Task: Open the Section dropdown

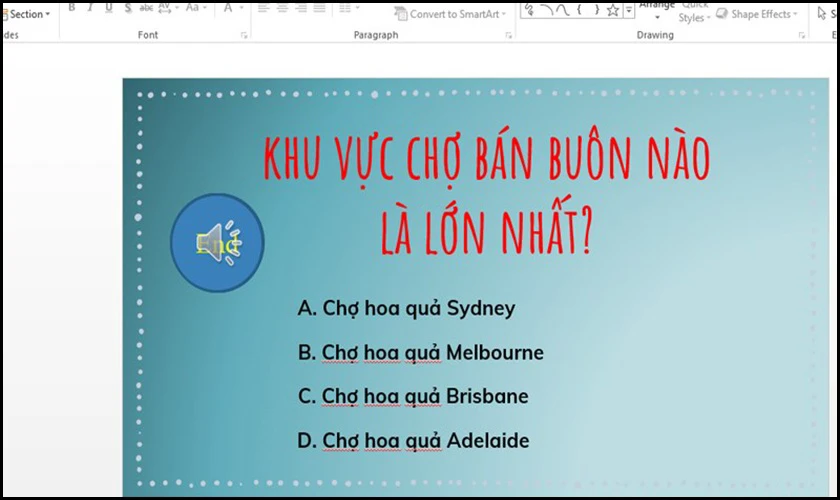Action: click(x=27, y=14)
